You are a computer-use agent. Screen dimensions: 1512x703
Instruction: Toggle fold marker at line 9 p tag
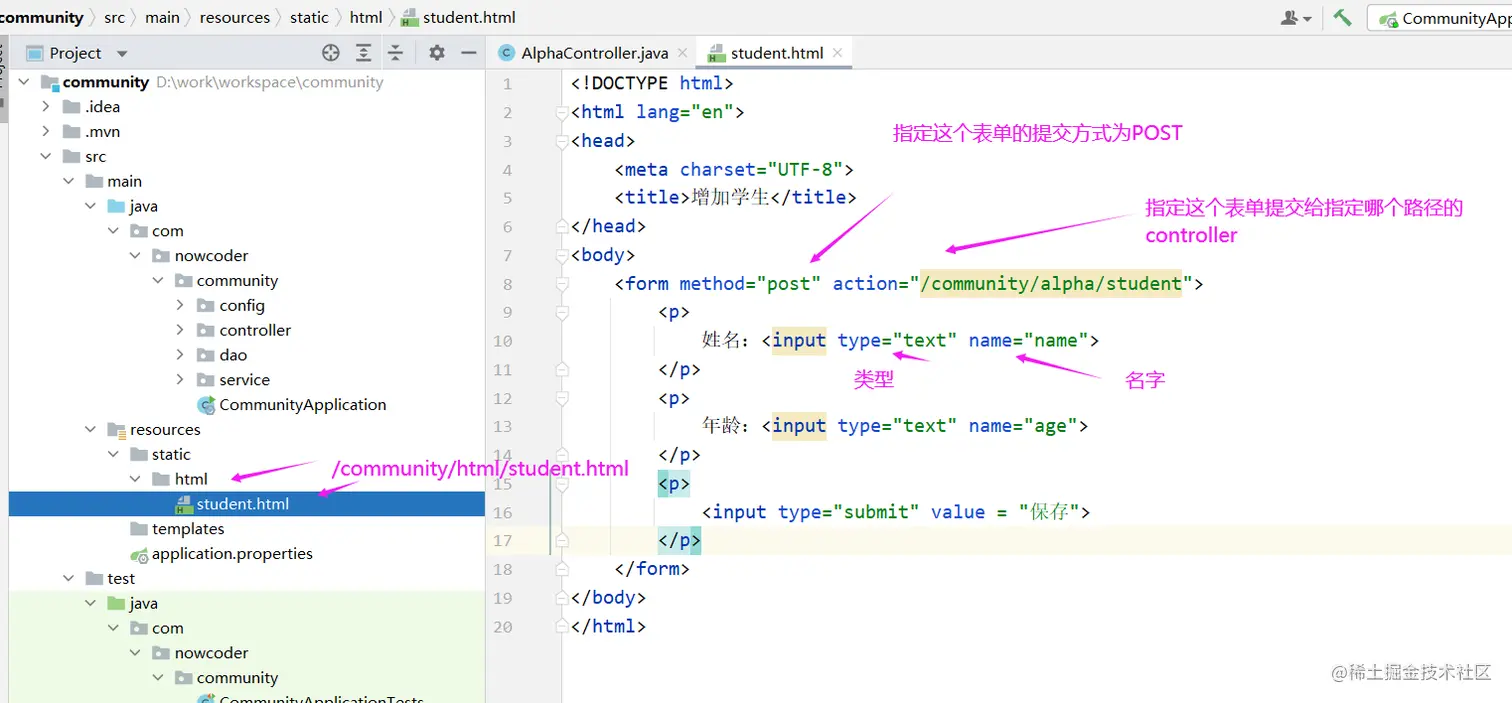562,312
